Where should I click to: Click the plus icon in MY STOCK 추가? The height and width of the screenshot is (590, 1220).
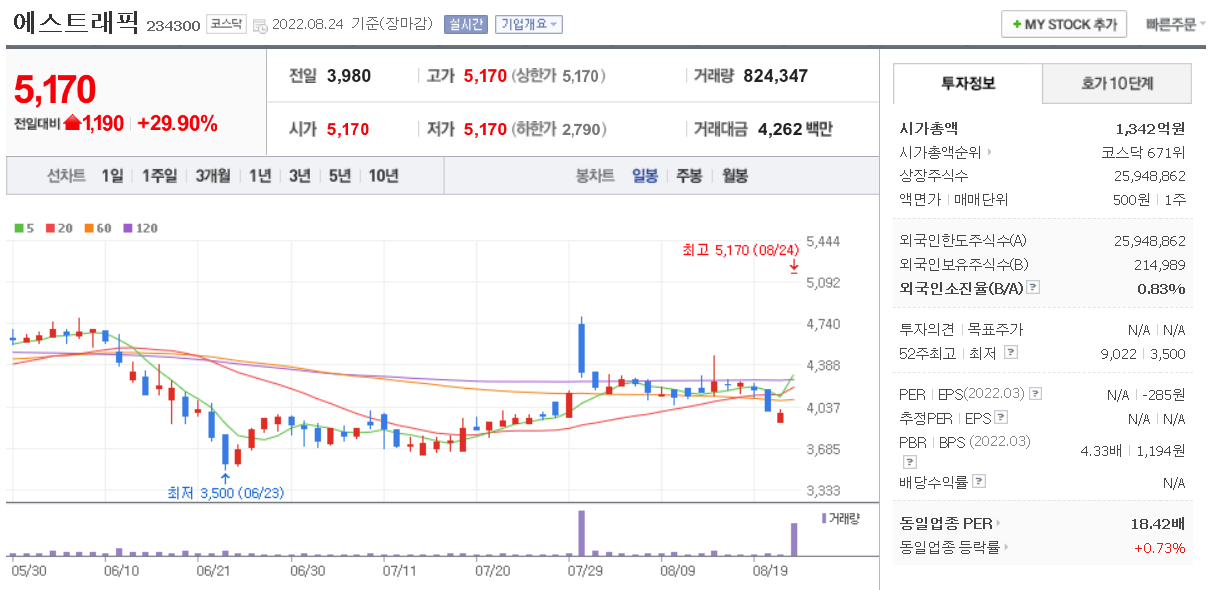click(1017, 24)
